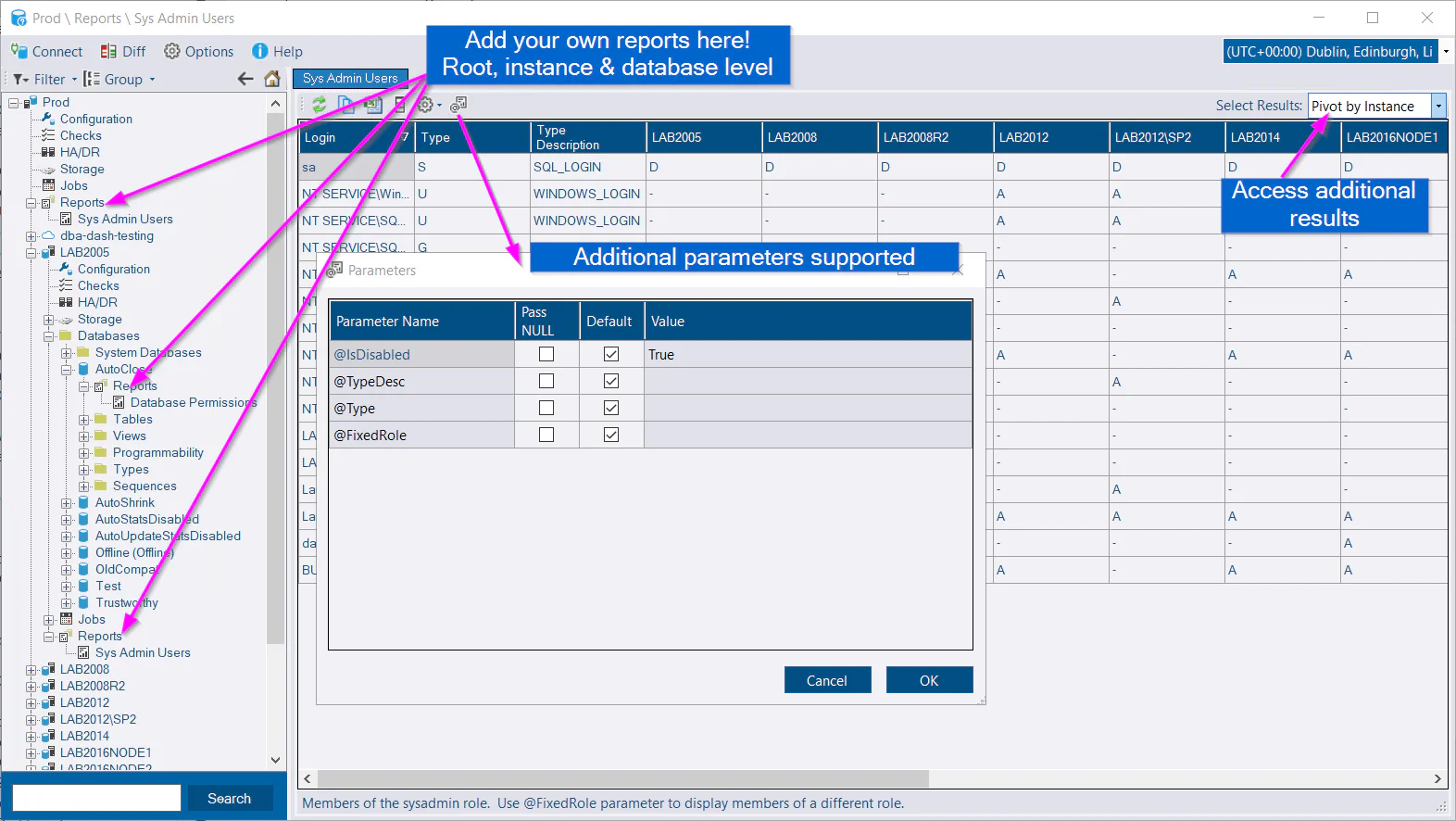Toggle Pass NULL for @FixedRole

(x=546, y=435)
